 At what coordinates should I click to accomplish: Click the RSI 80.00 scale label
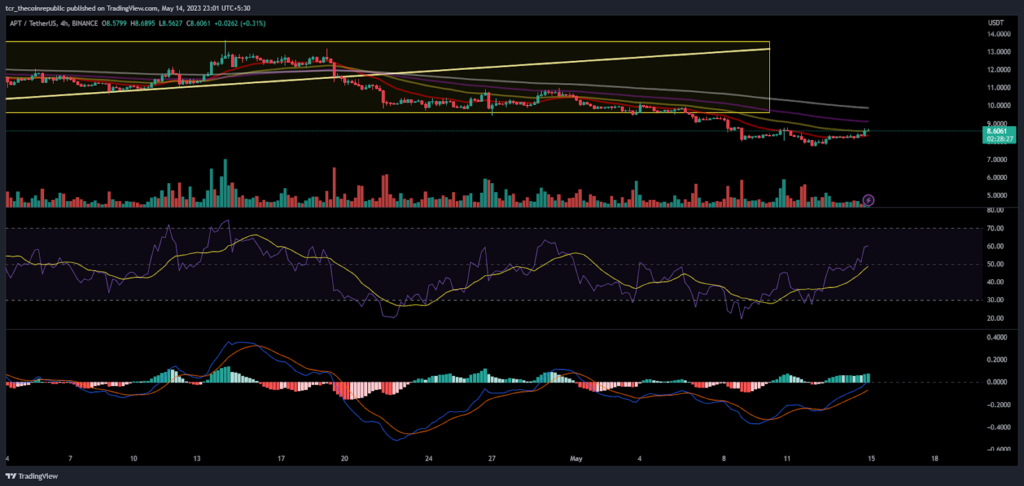[x=997, y=210]
